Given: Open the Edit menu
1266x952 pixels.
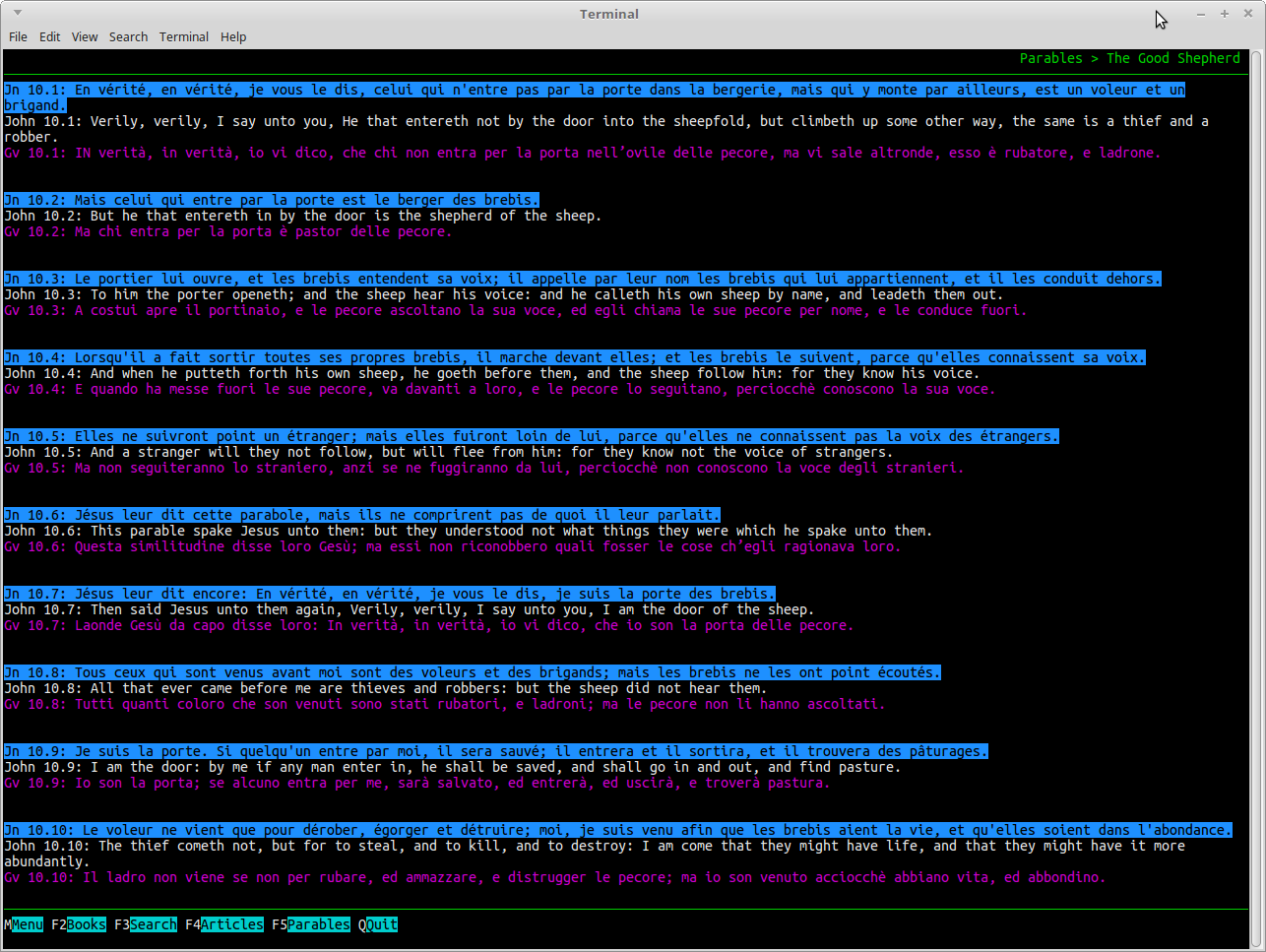Looking at the screenshot, I should click(x=50, y=36).
